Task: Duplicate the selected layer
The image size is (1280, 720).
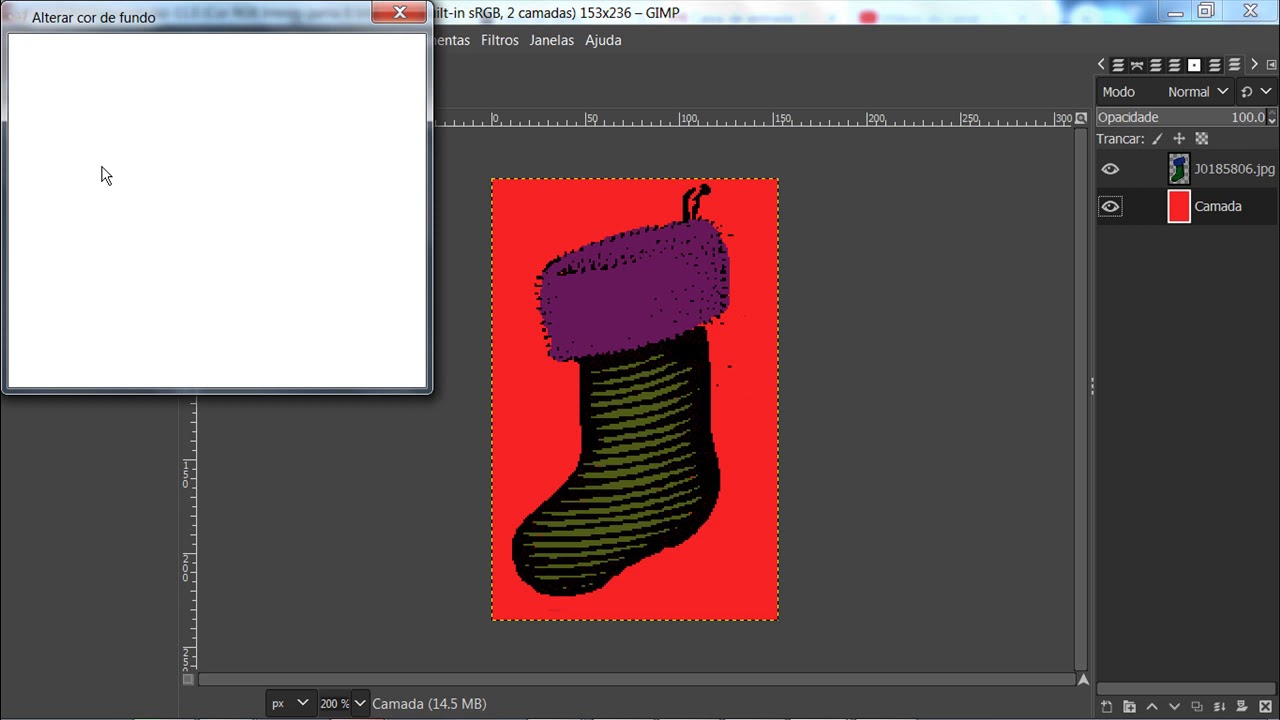Action: (1197, 707)
